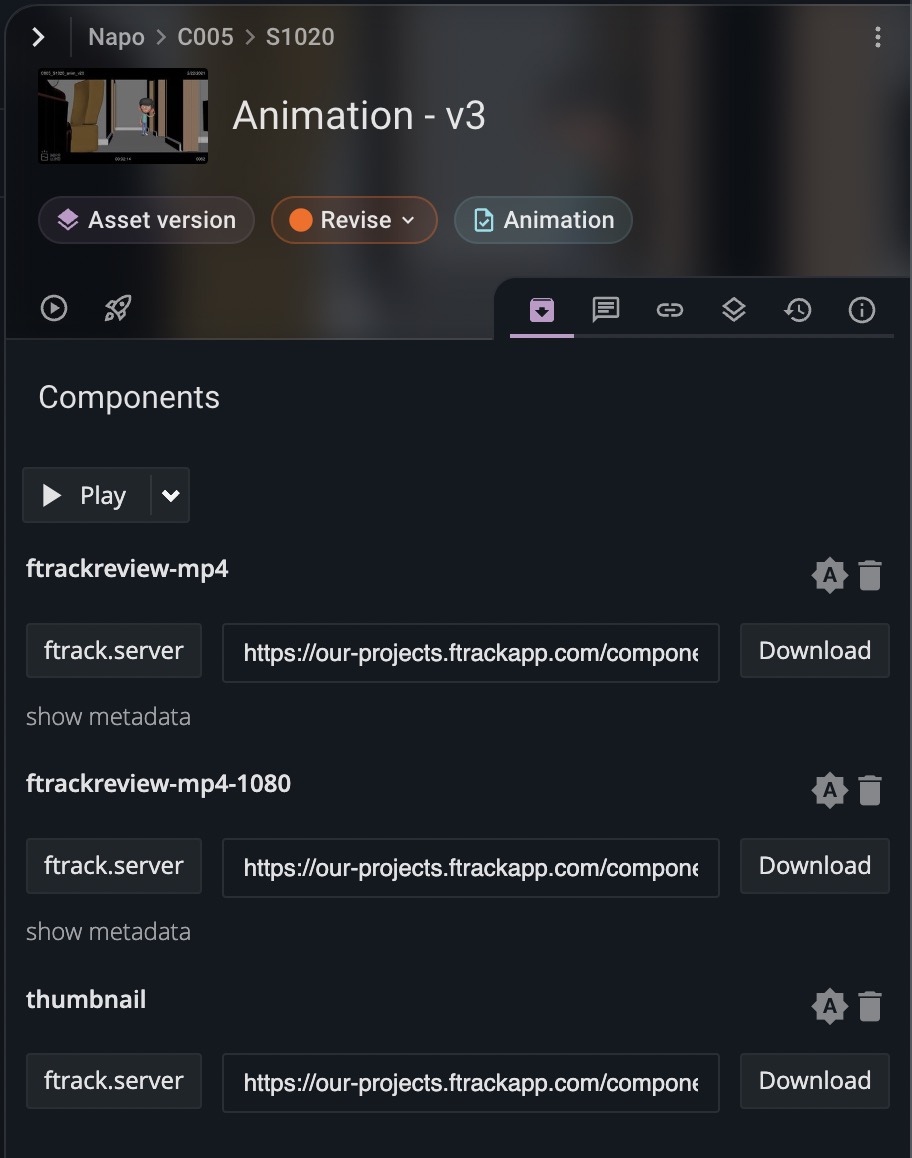Show metadata for ftrackreview-mp4-1080
This screenshot has height=1158, width=912.
108,931
